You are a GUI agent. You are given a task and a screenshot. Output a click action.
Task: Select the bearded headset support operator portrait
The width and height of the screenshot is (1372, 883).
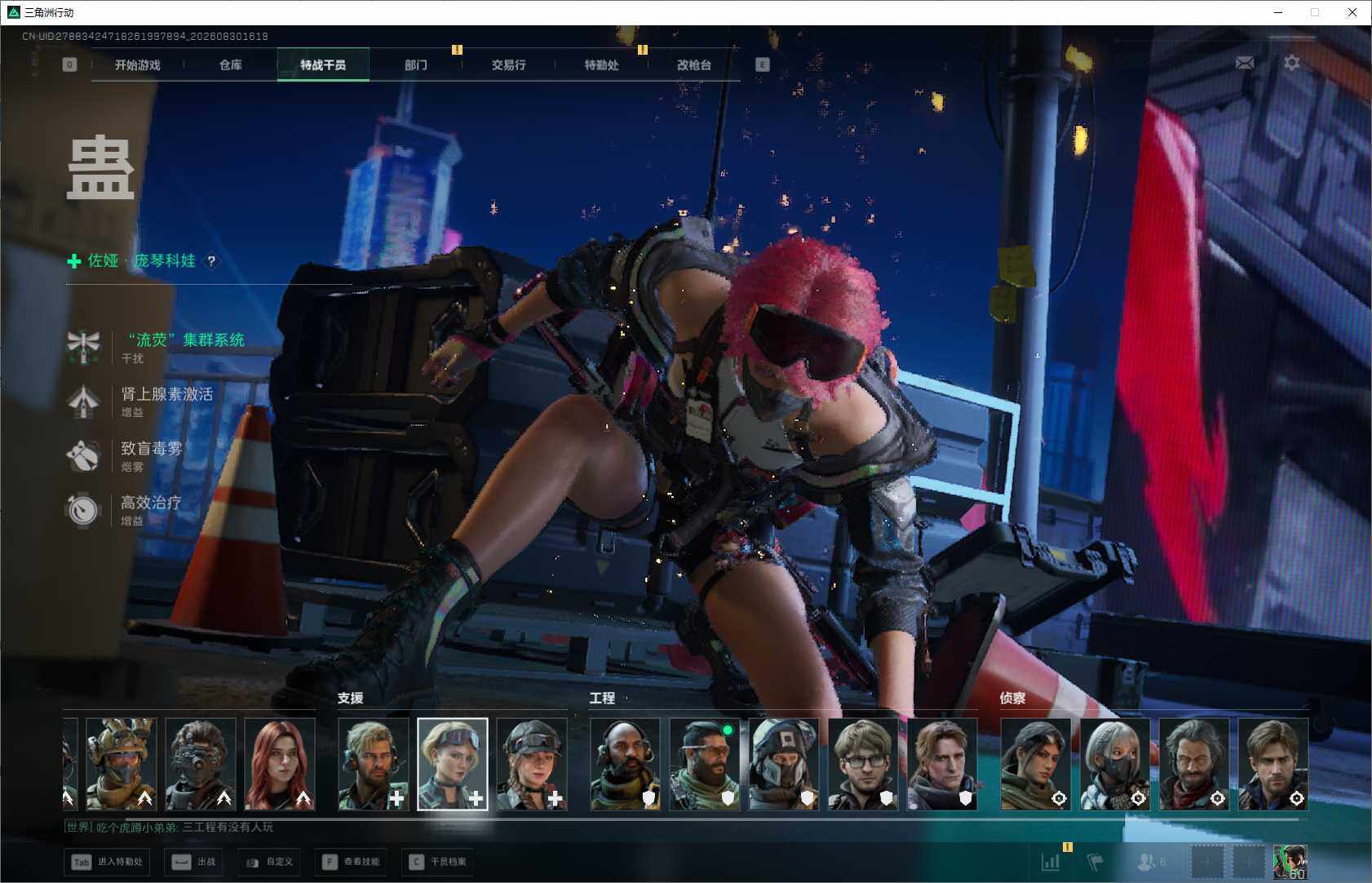tap(374, 765)
